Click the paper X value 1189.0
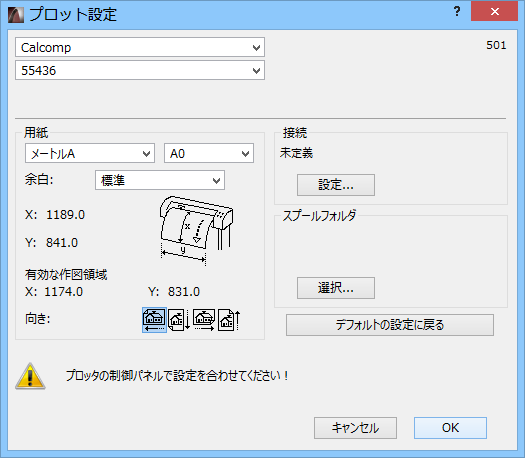 (65, 215)
